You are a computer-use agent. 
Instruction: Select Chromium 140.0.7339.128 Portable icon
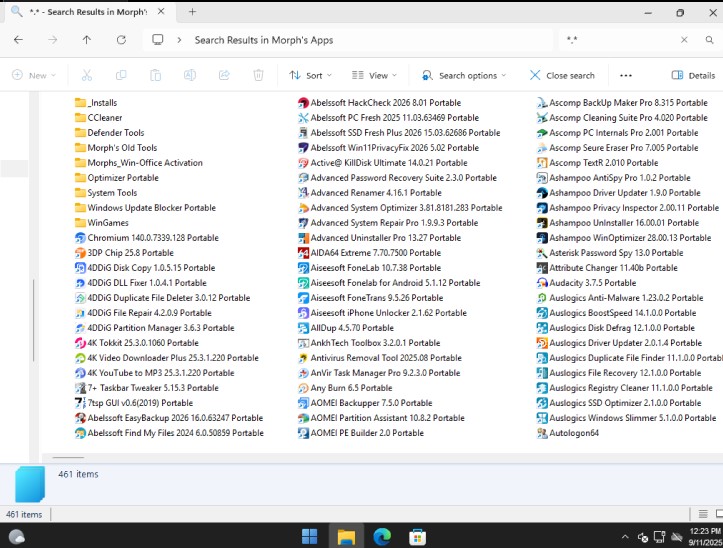[80, 238]
